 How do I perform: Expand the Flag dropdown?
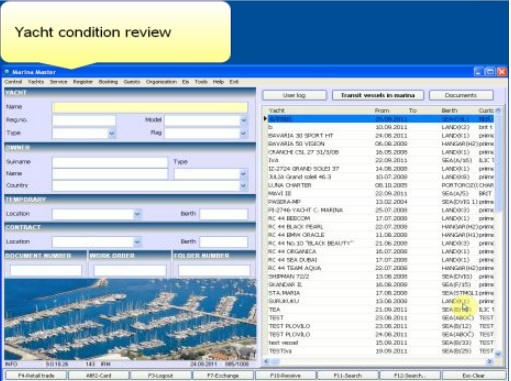point(244,133)
